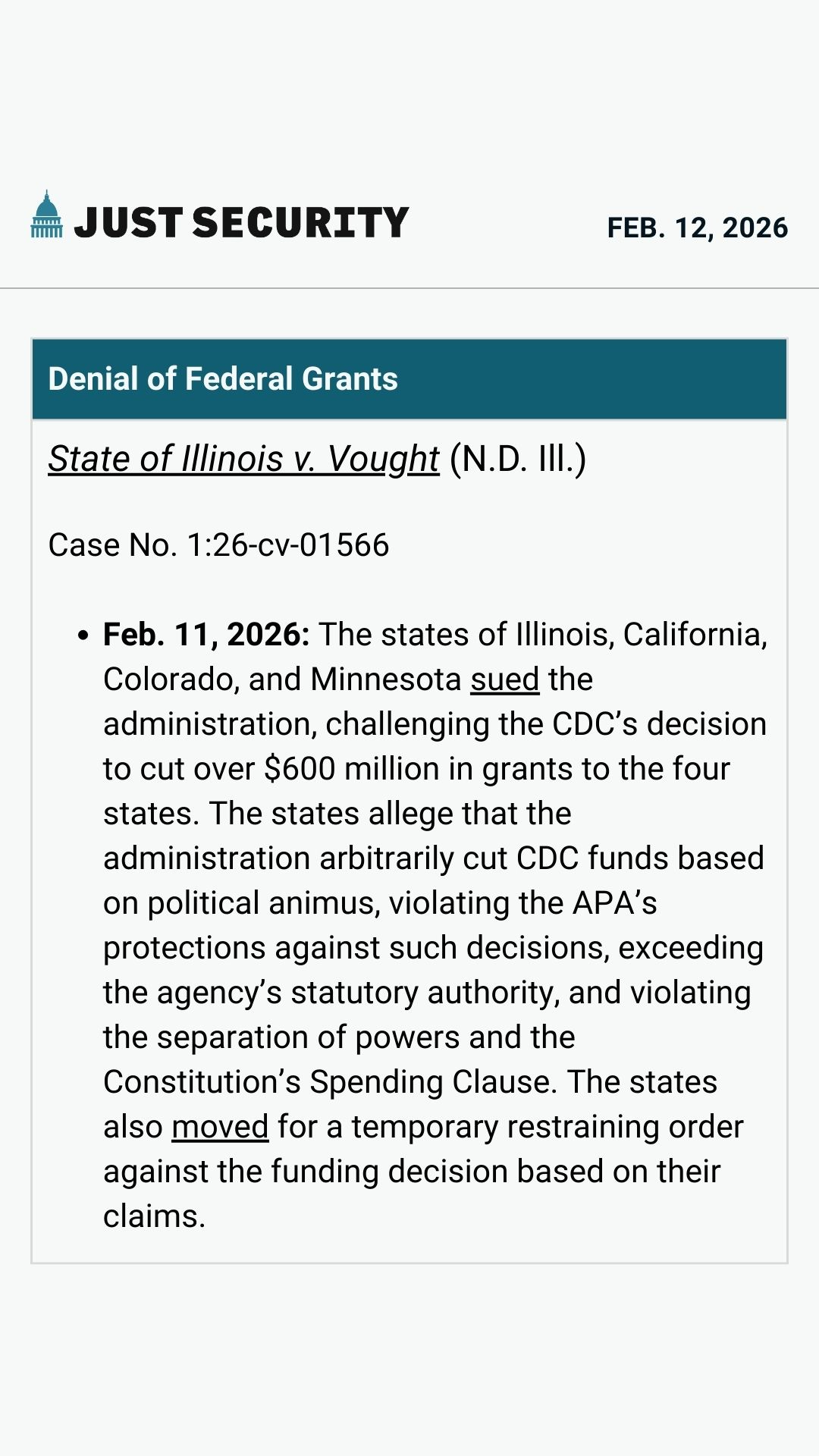
Task: Click the bold Feb. 11, 2026 entry date
Action: click(206, 635)
